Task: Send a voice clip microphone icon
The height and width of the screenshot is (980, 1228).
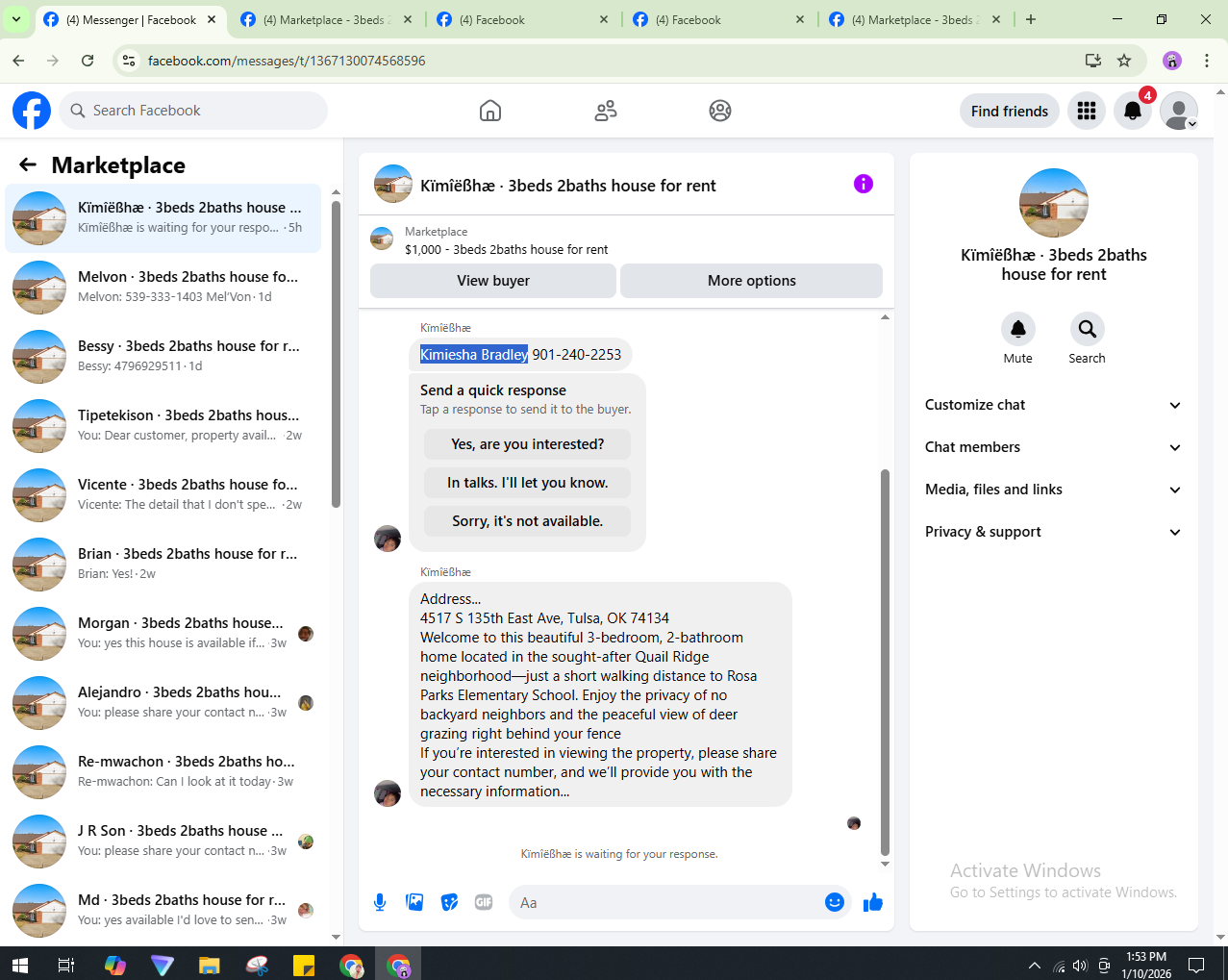Action: pyautogui.click(x=380, y=902)
